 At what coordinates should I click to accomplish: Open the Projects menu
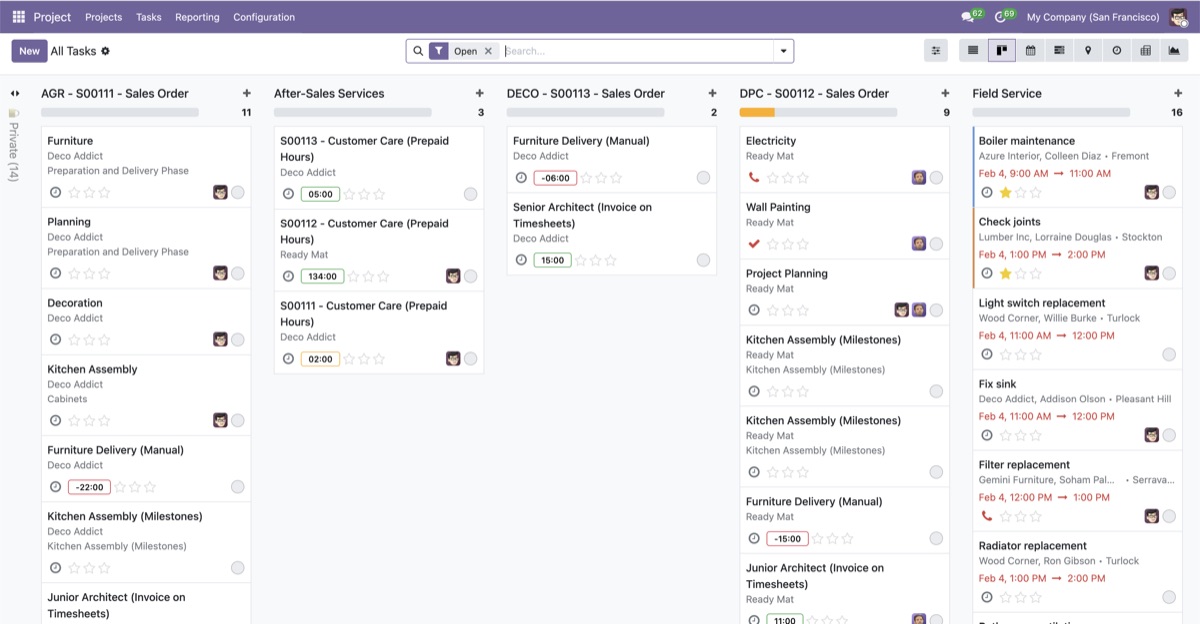coord(103,17)
